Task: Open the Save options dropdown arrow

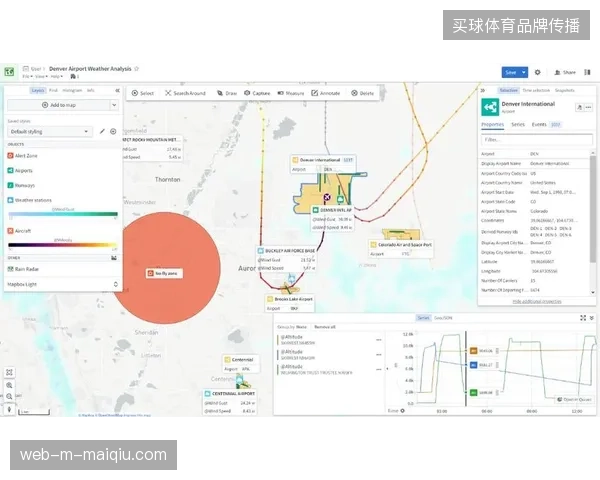Action: pos(524,72)
